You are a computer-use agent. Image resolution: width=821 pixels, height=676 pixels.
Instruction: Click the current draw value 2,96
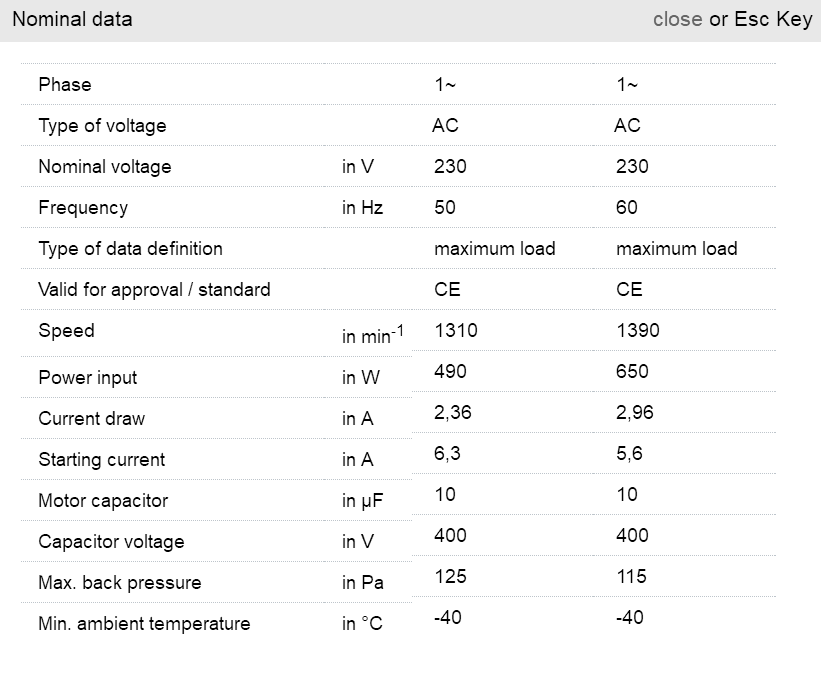coord(635,413)
